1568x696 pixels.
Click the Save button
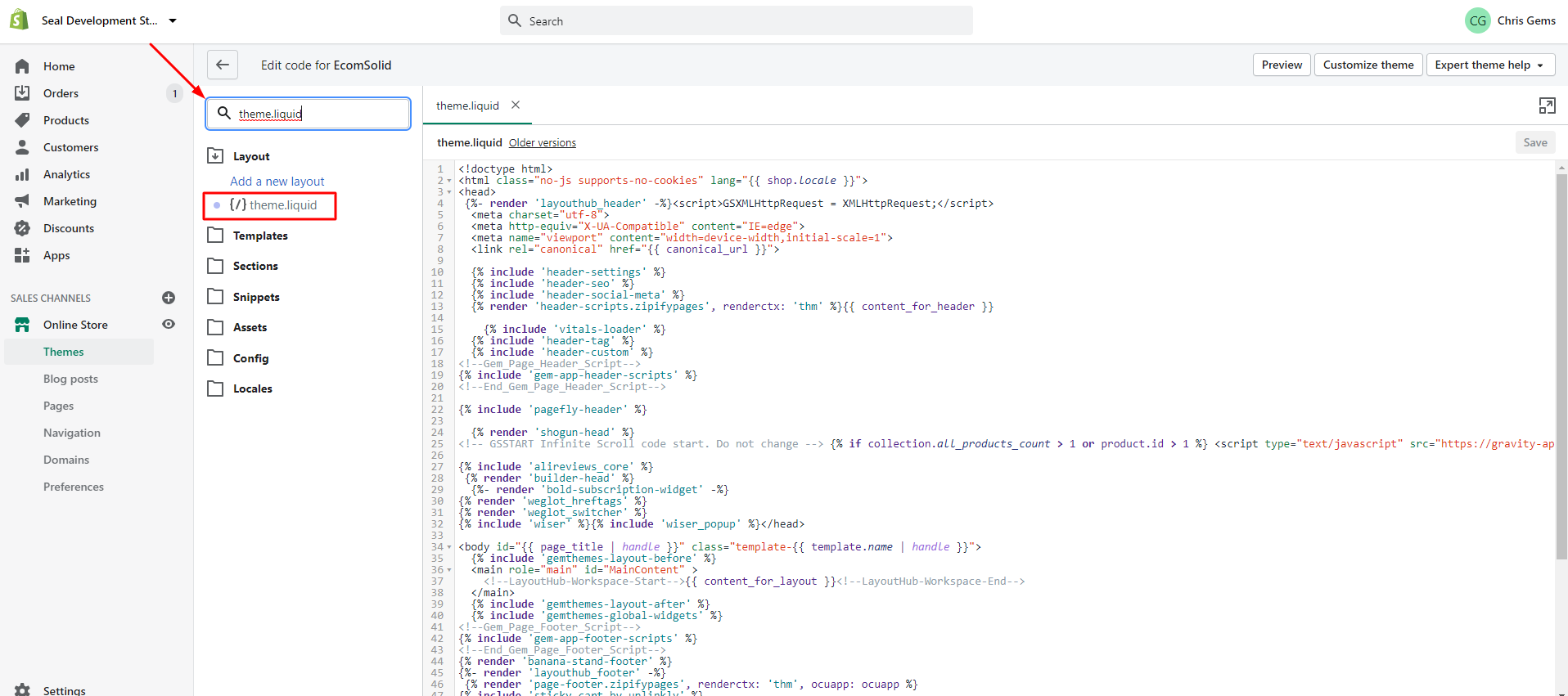pos(1535,142)
